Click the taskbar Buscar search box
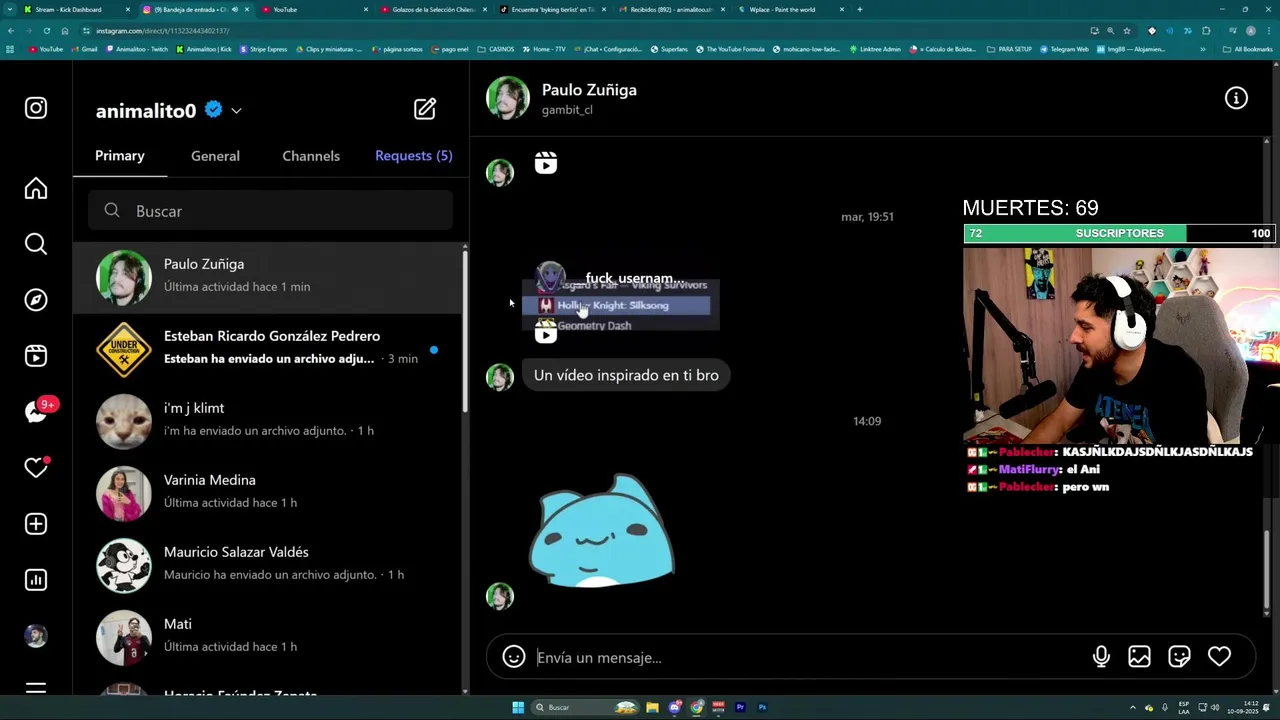 pos(586,707)
